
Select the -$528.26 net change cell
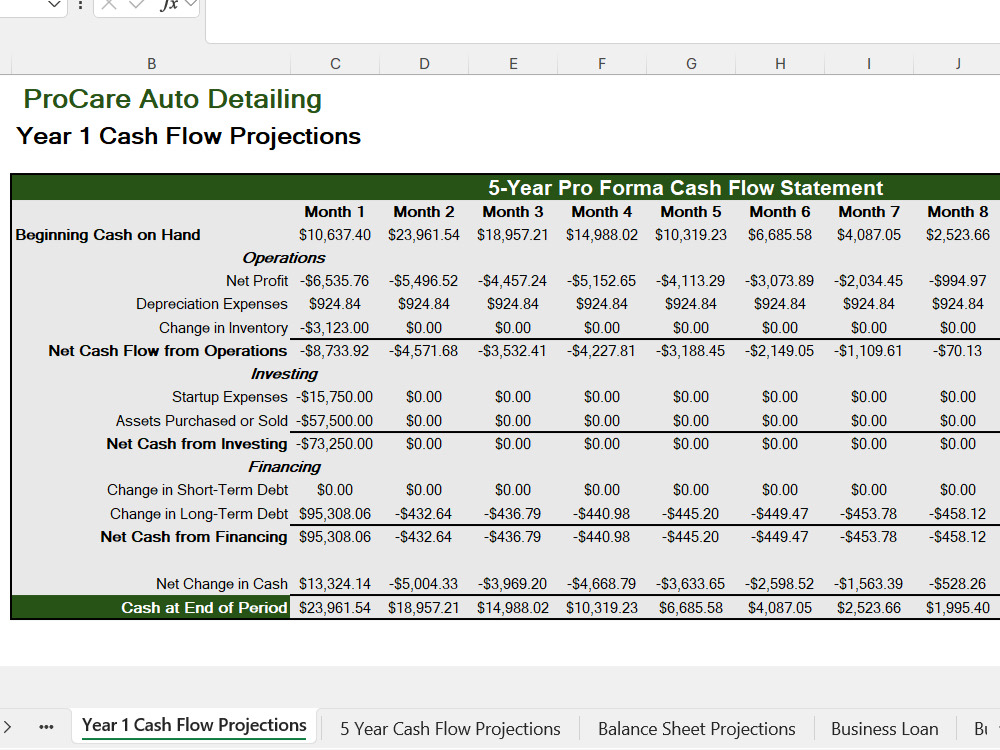[x=958, y=584]
